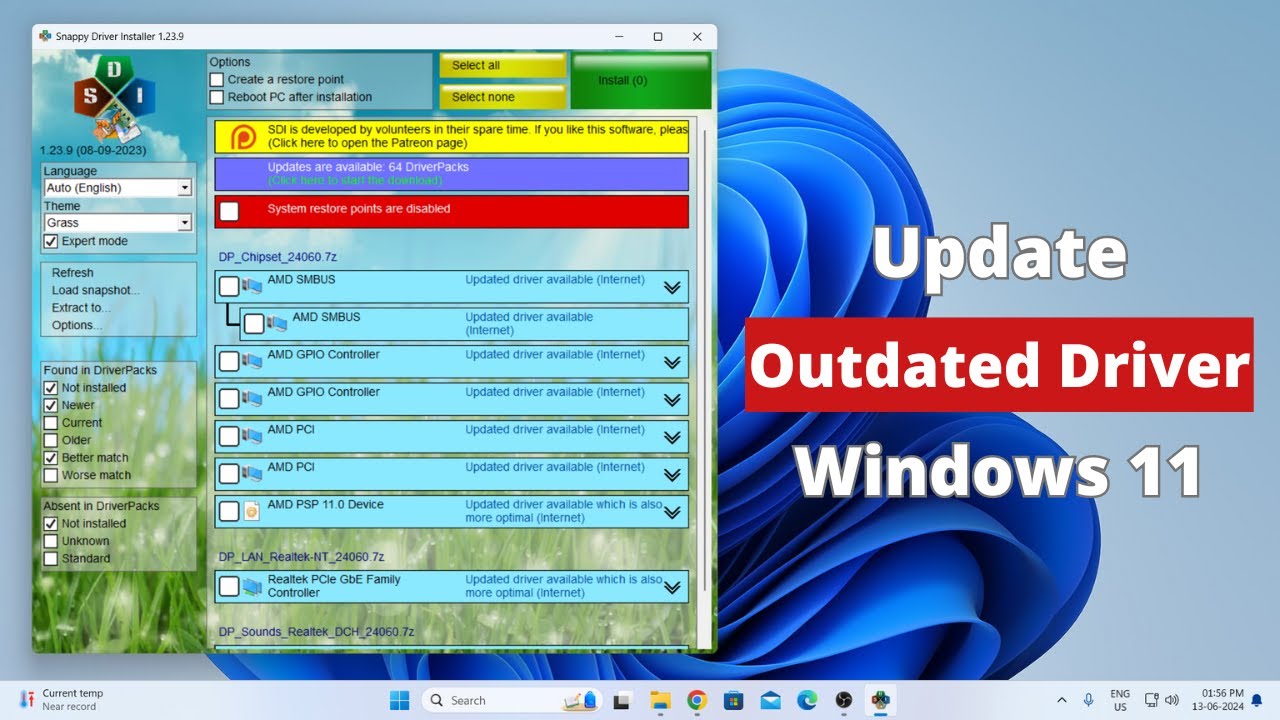Click the ENG US language indicator
The image size is (1280, 720).
point(1120,700)
